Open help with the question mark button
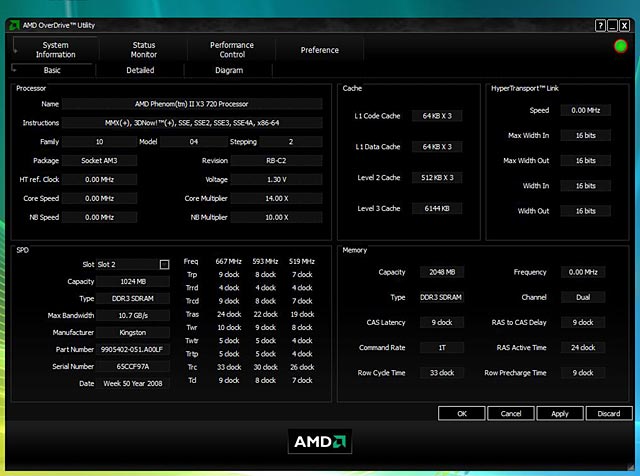Screen dimensions: 640x476 pos(600,26)
